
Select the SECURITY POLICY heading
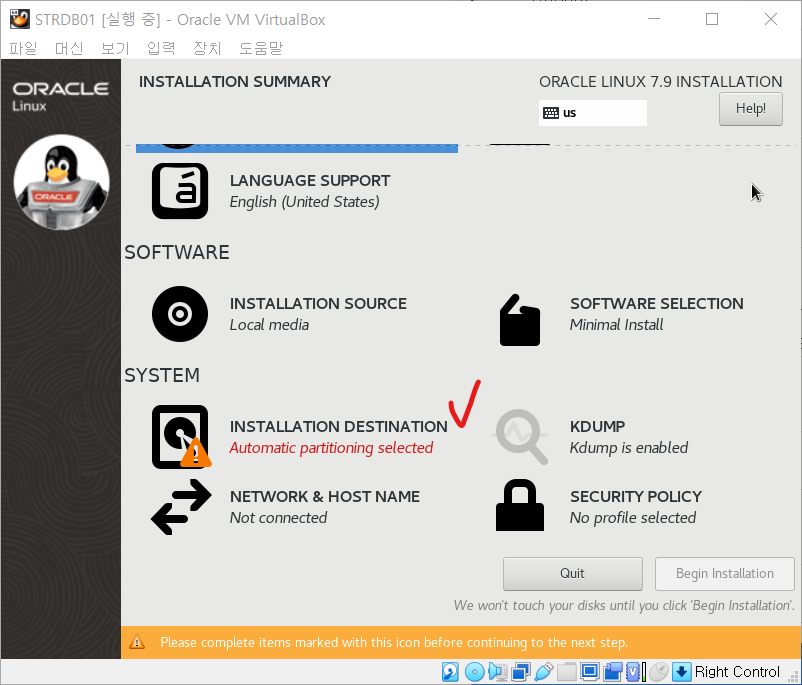(x=636, y=496)
